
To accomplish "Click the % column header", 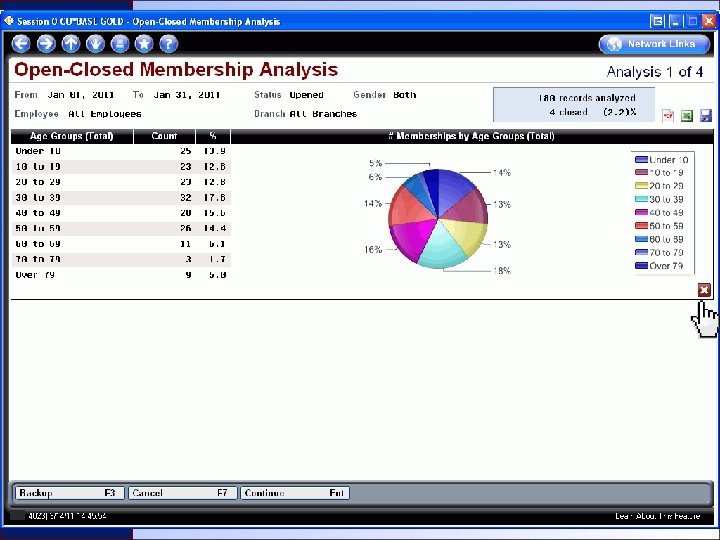I will 213,136.
